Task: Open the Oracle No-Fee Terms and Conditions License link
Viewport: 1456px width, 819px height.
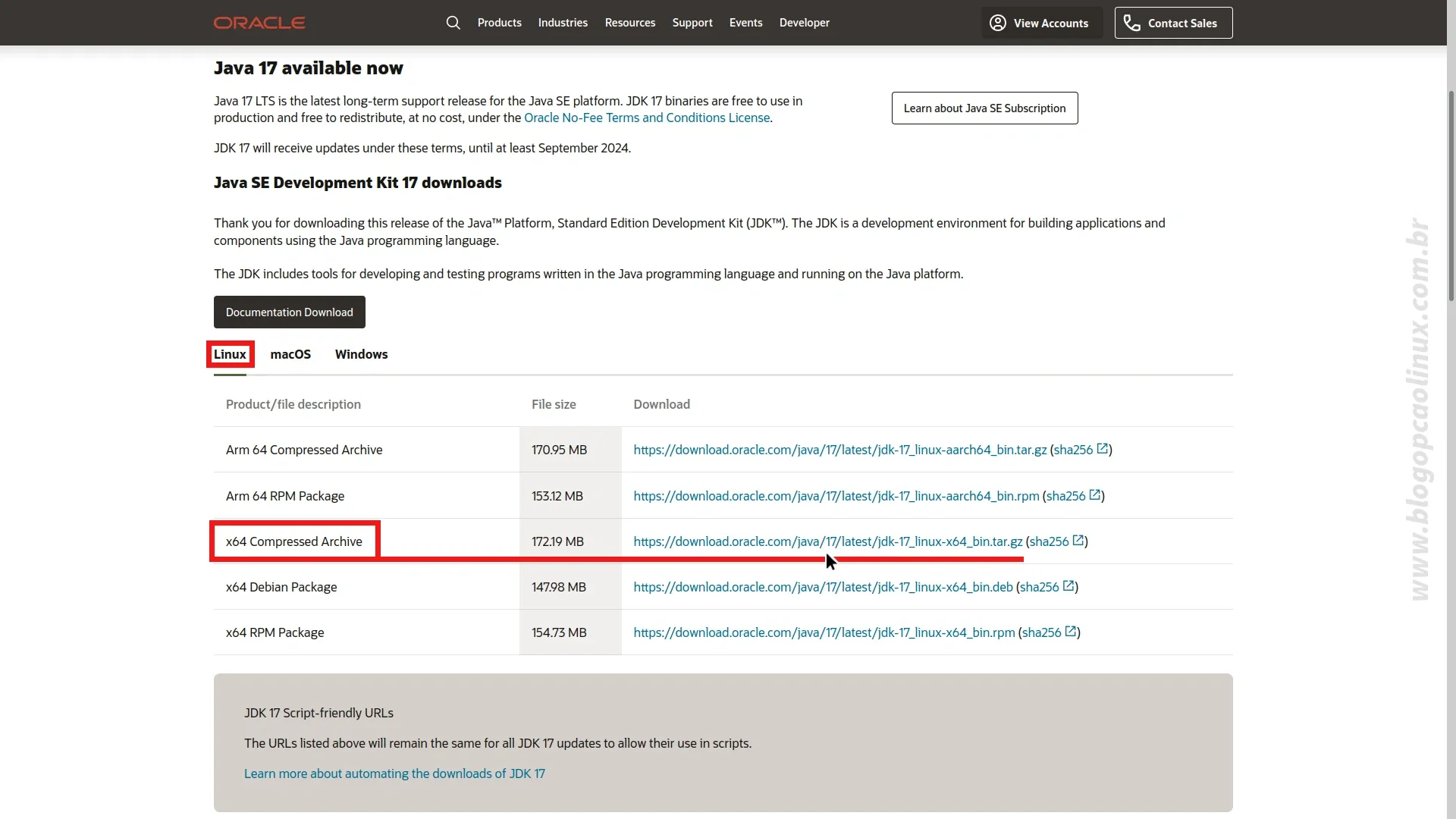Action: [x=646, y=118]
